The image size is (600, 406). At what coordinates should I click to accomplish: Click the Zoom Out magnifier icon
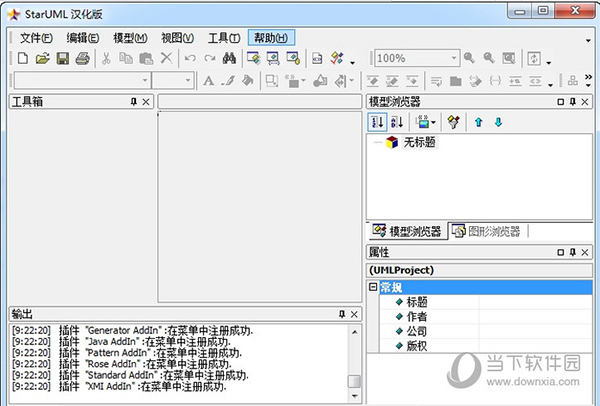(x=489, y=58)
